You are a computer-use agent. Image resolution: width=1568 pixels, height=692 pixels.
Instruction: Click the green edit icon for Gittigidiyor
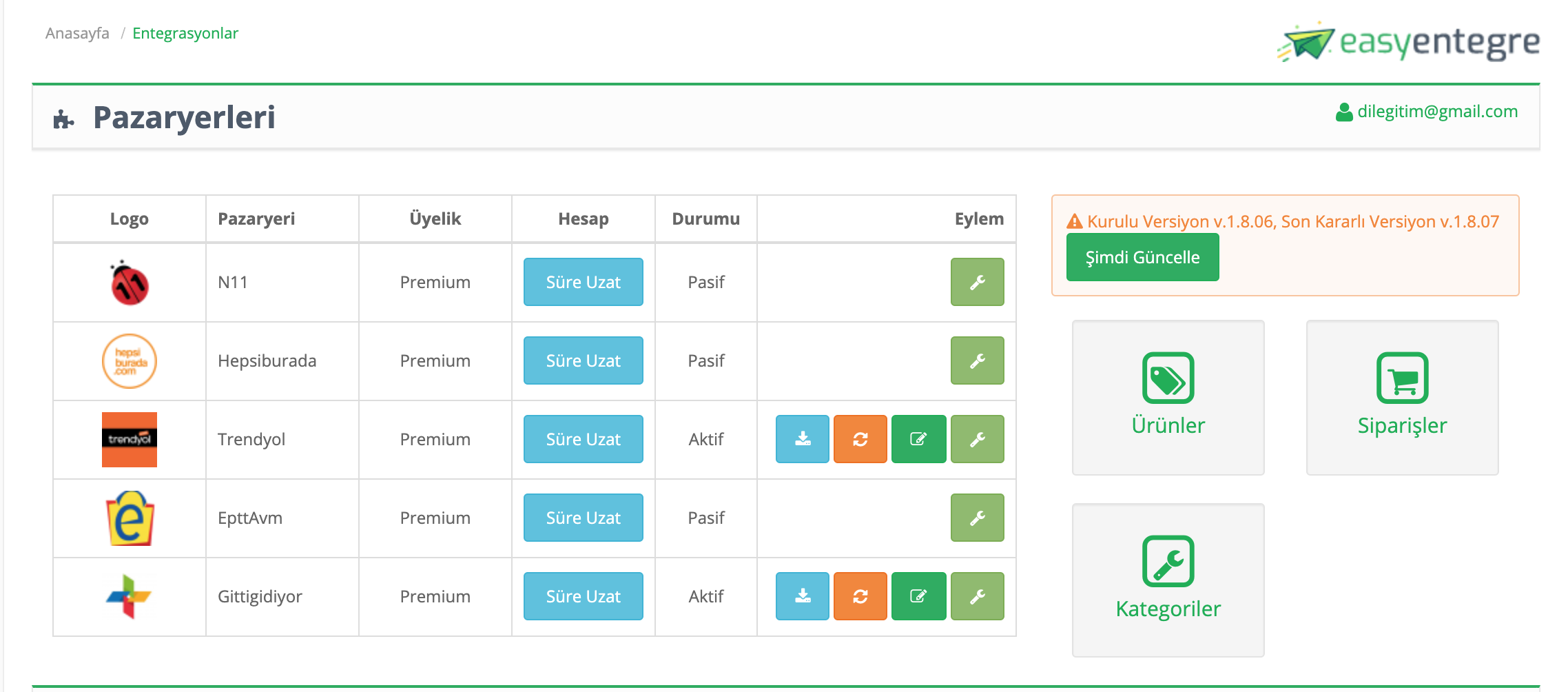[x=918, y=596]
